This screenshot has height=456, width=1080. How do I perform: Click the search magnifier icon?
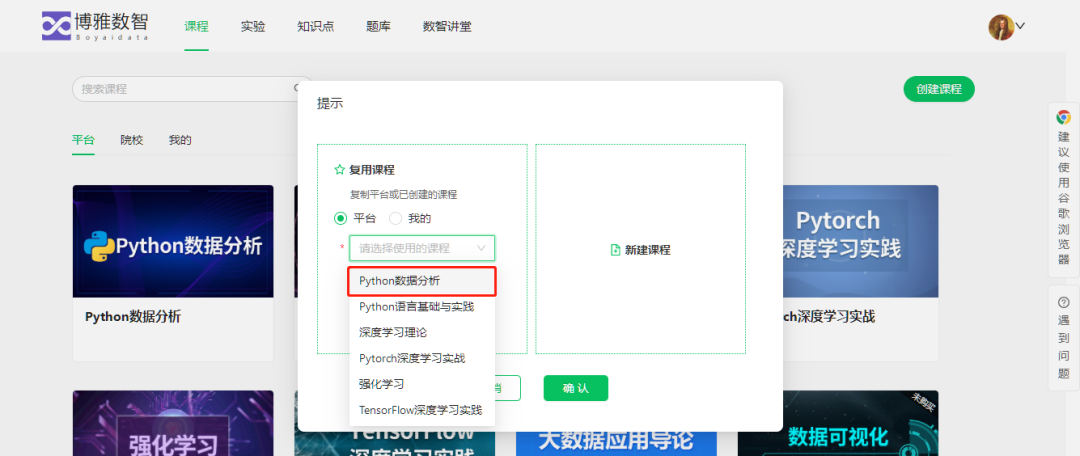click(x=298, y=89)
